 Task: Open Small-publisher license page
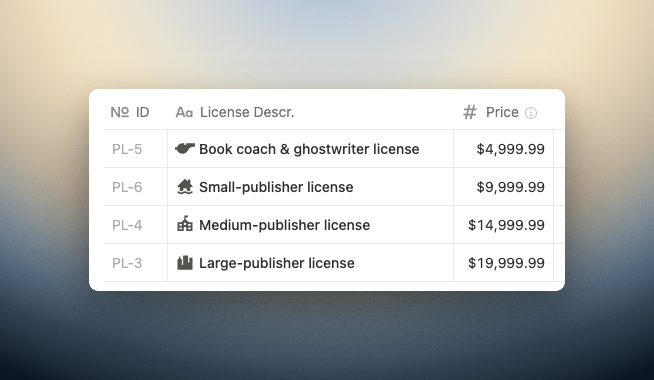276,187
